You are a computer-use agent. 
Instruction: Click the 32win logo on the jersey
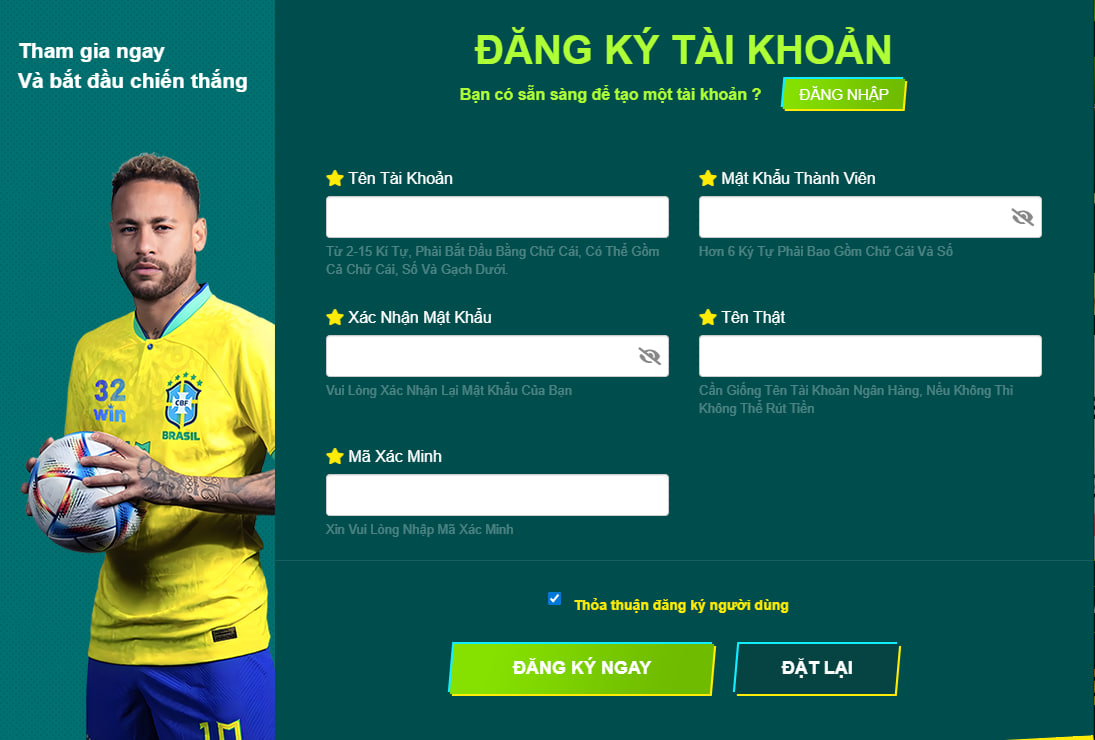tap(110, 400)
